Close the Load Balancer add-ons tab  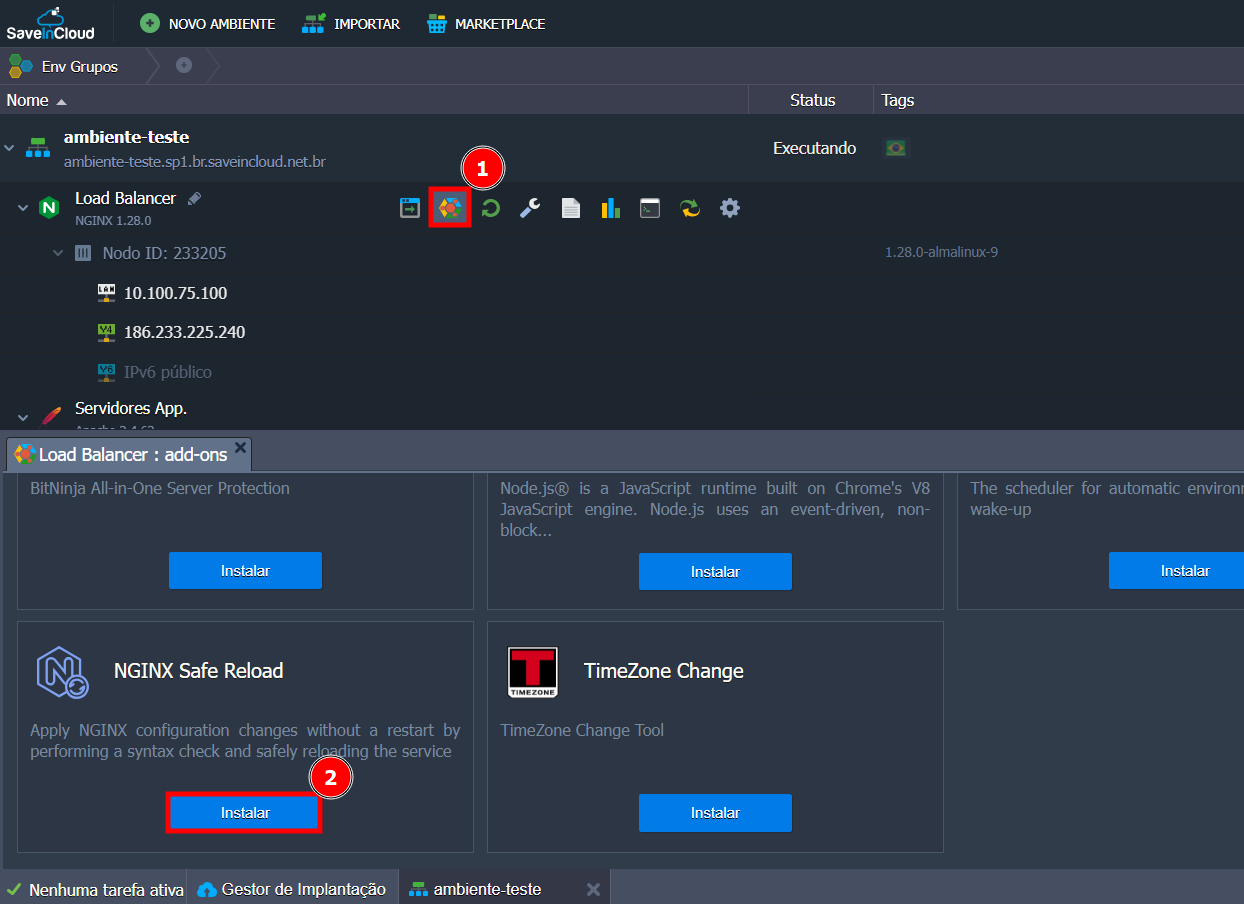(x=240, y=446)
